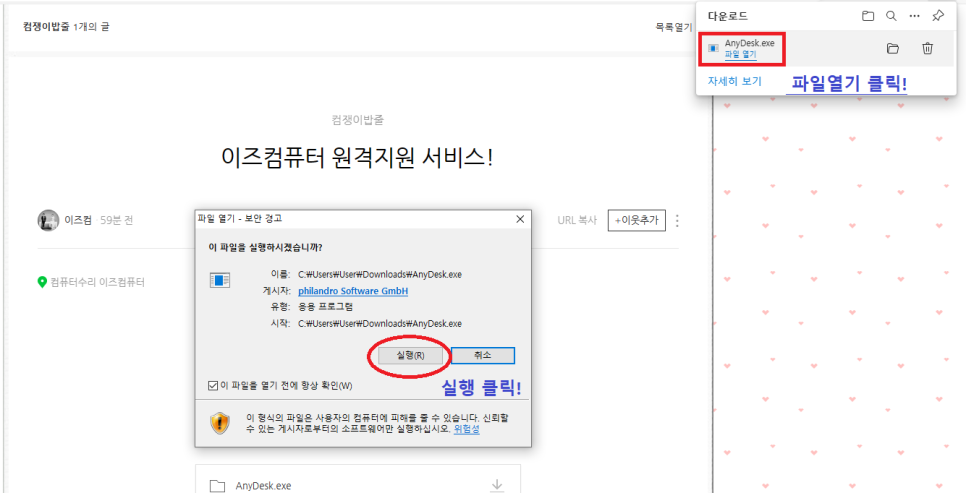Image resolution: width=966 pixels, height=493 pixels.
Task: Open more options ellipsis in downloads panel
Action: coord(915,16)
